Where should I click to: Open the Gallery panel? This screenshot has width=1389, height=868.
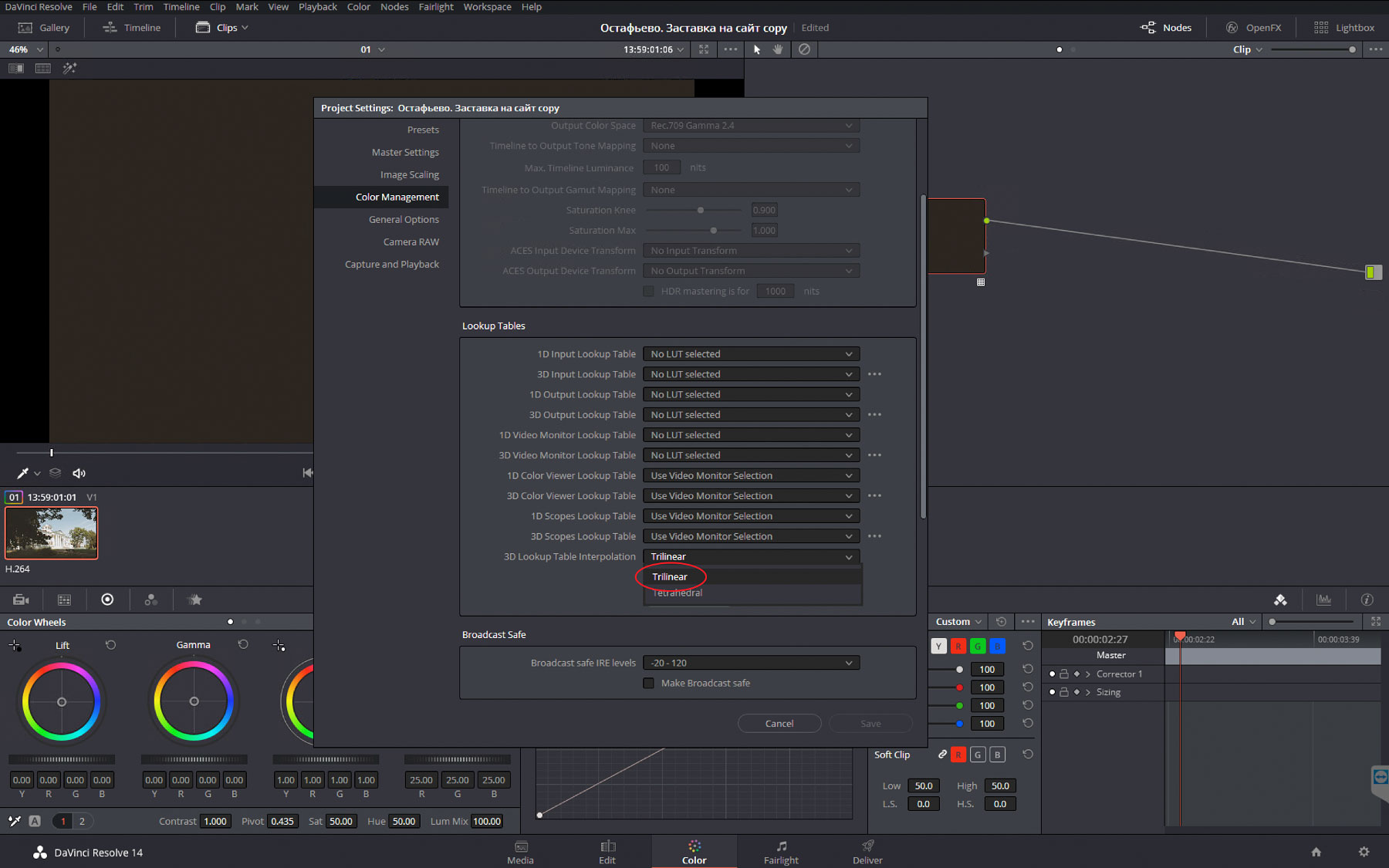(44, 28)
